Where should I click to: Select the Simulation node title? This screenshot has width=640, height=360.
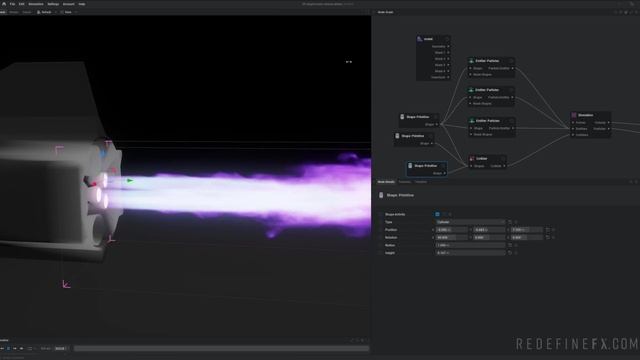[x=585, y=115]
